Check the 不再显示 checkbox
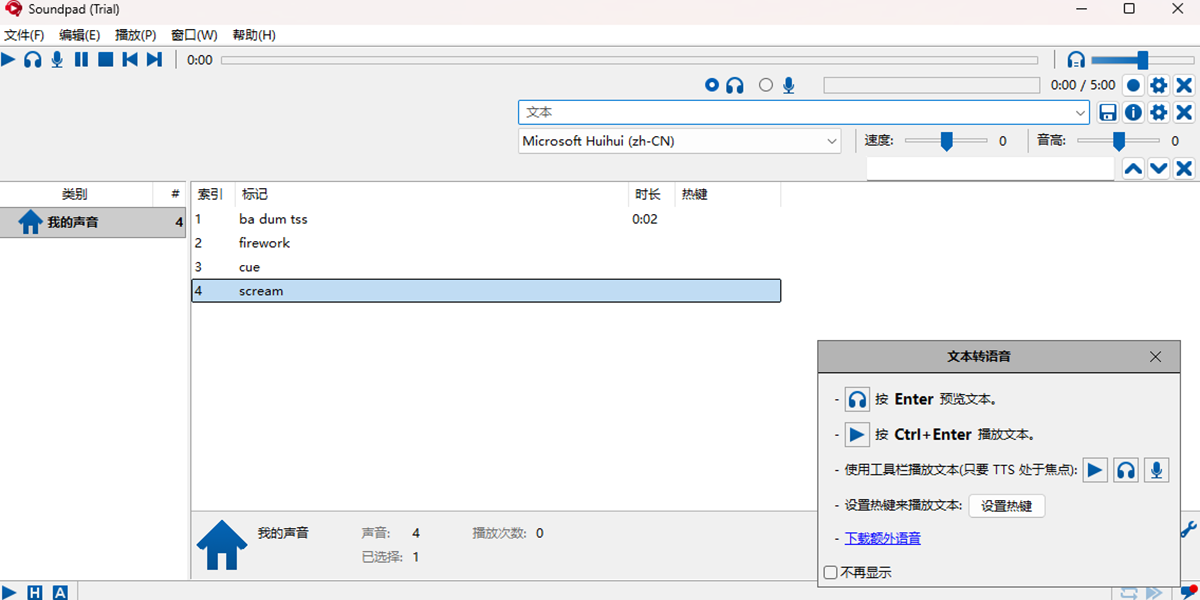This screenshot has width=1200, height=600. (830, 572)
